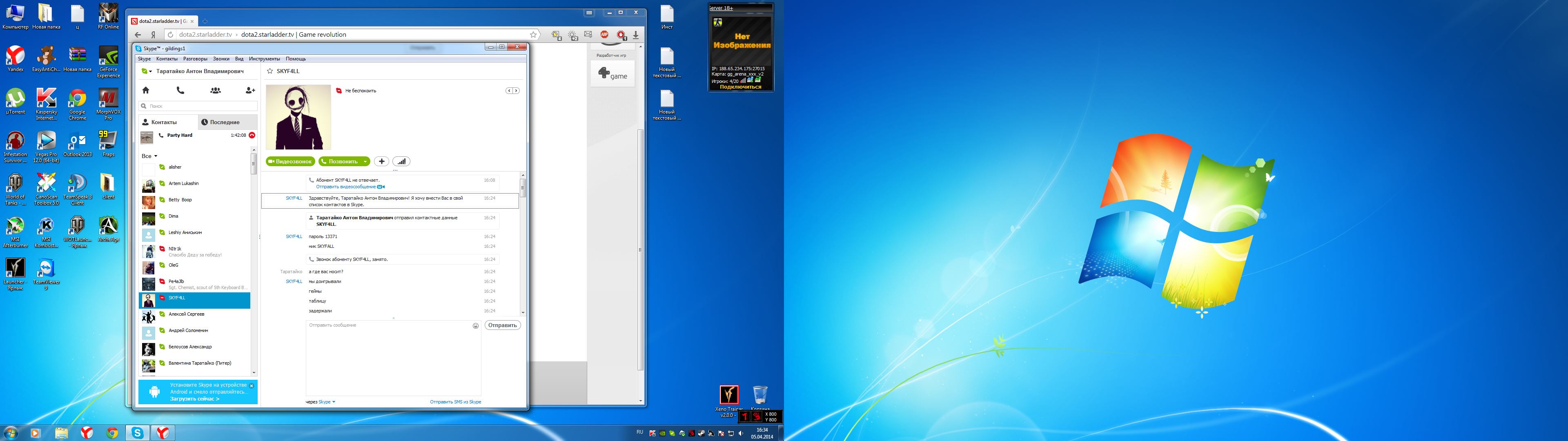Screen dimensions: 1568x441
Task: Open the AdBlock Plus ABP extension icon
Action: pyautogui.click(x=604, y=35)
